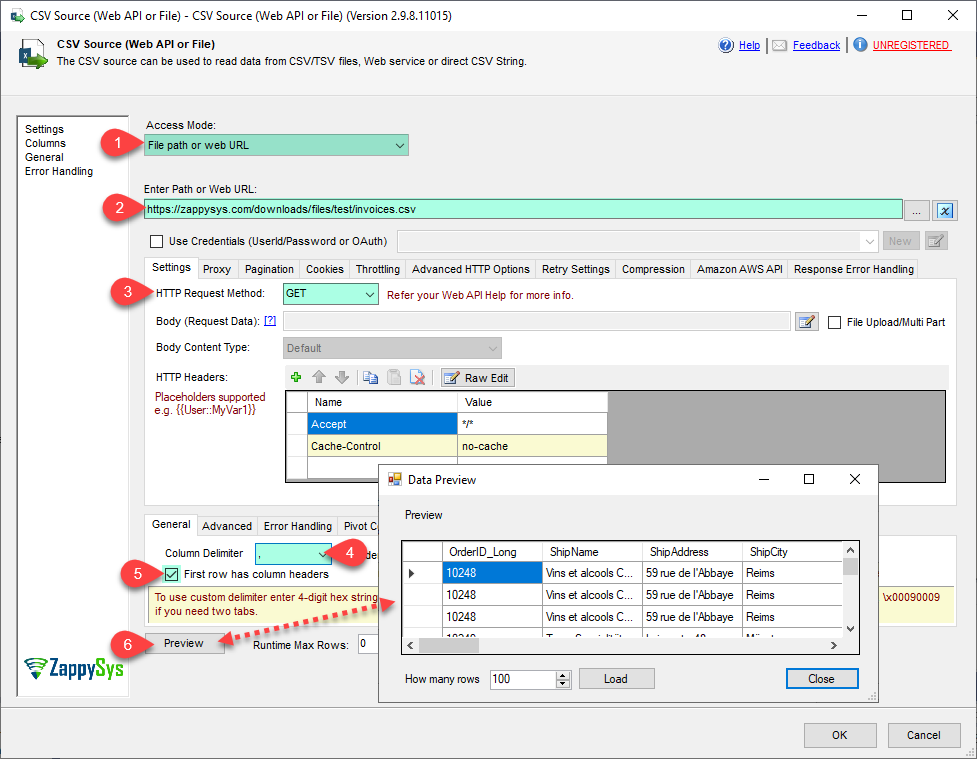Viewport: 977px width, 759px height.
Task: Select General in the left panel
Action: tap(44, 157)
